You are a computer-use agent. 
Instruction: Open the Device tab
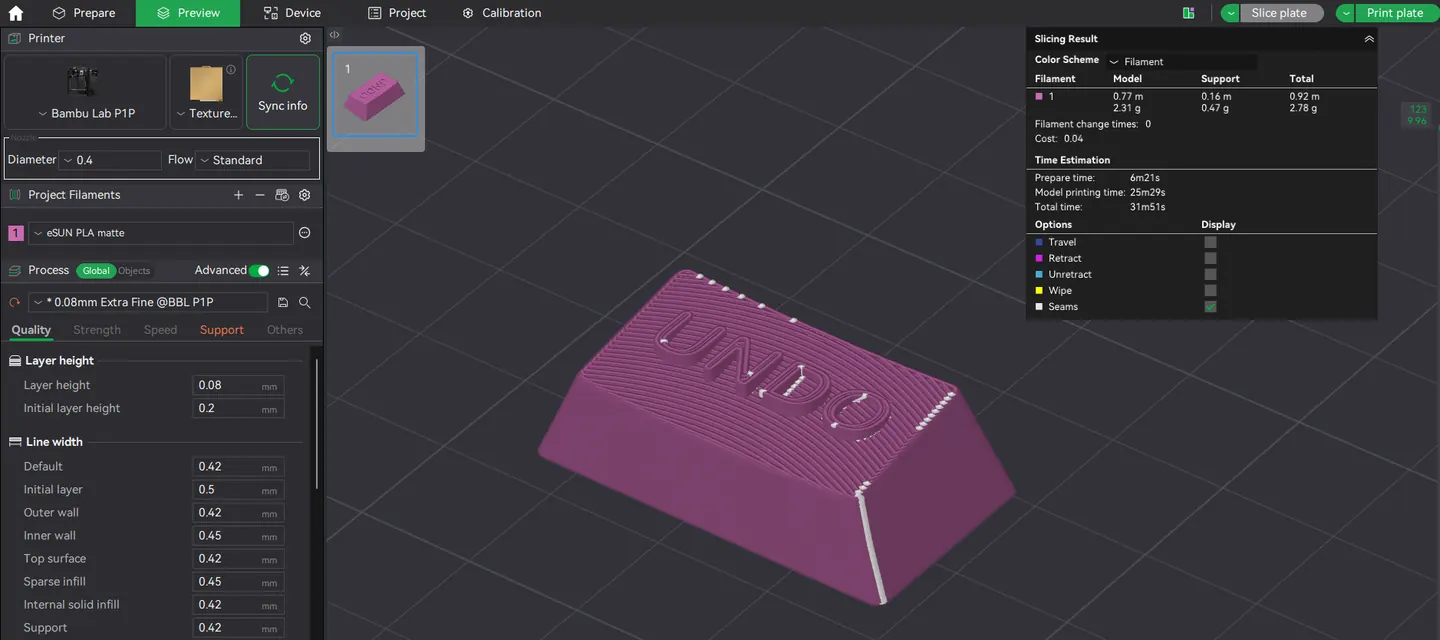(x=292, y=13)
